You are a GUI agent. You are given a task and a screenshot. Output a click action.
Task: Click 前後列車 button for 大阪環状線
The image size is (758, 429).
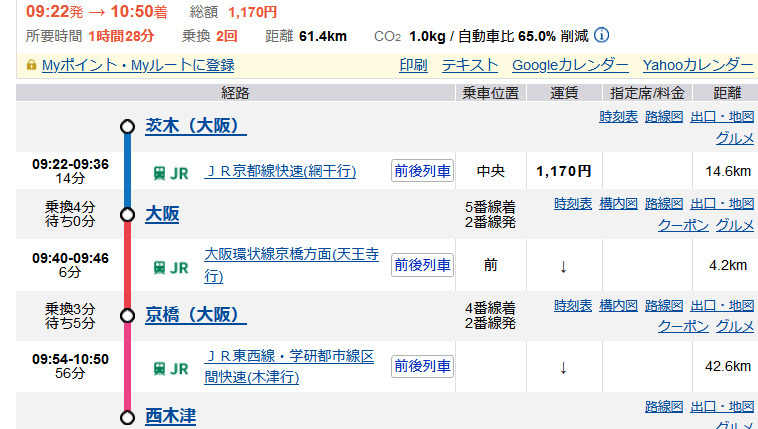coord(423,265)
